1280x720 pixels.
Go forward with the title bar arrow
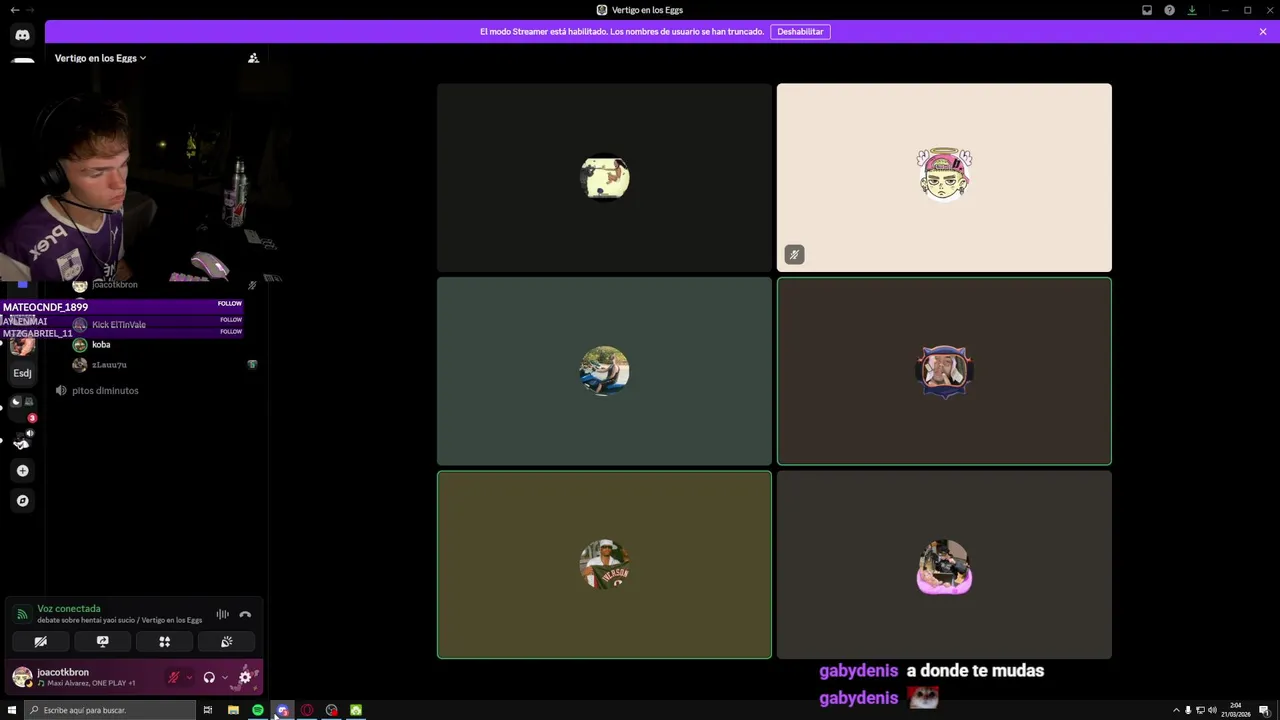click(31, 10)
